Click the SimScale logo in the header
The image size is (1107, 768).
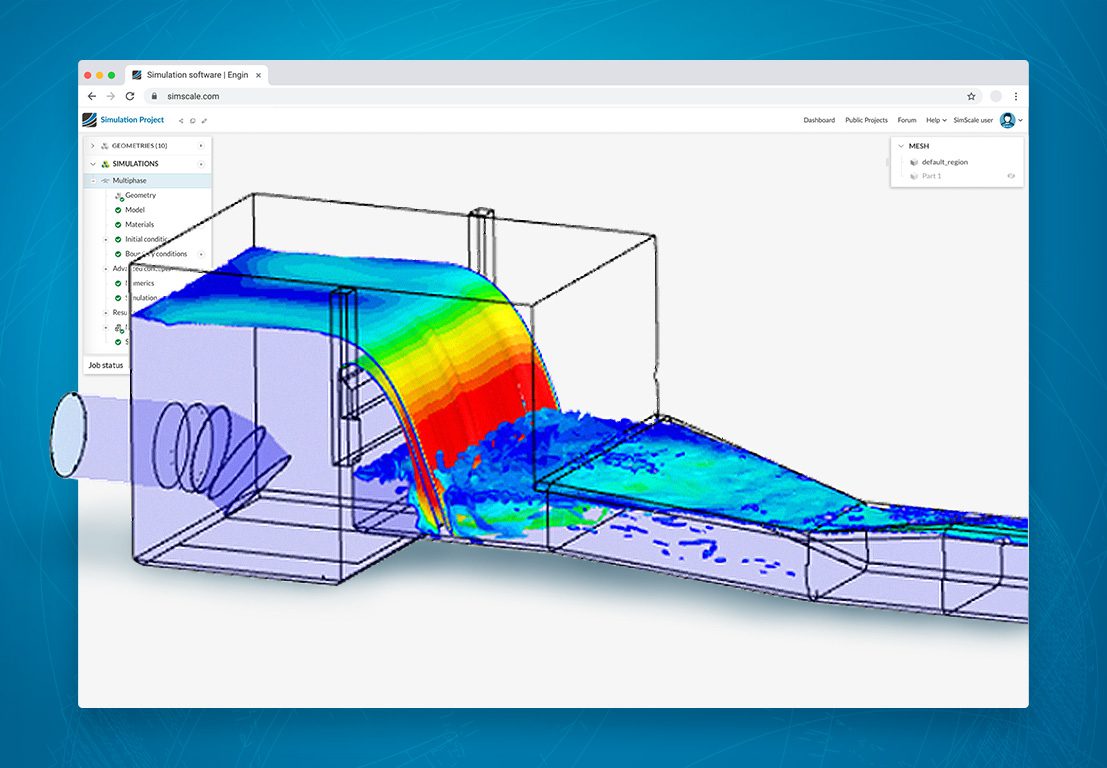click(88, 120)
